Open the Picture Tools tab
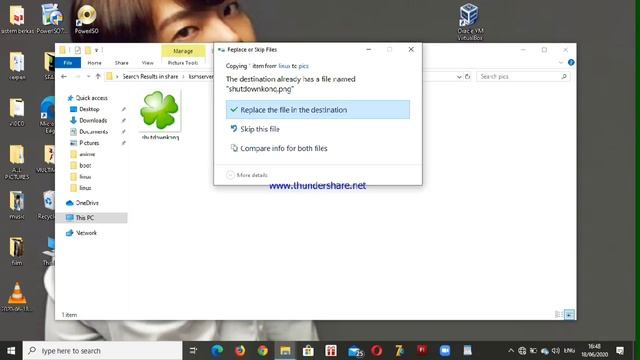The width and height of the screenshot is (640, 360). tap(183, 63)
